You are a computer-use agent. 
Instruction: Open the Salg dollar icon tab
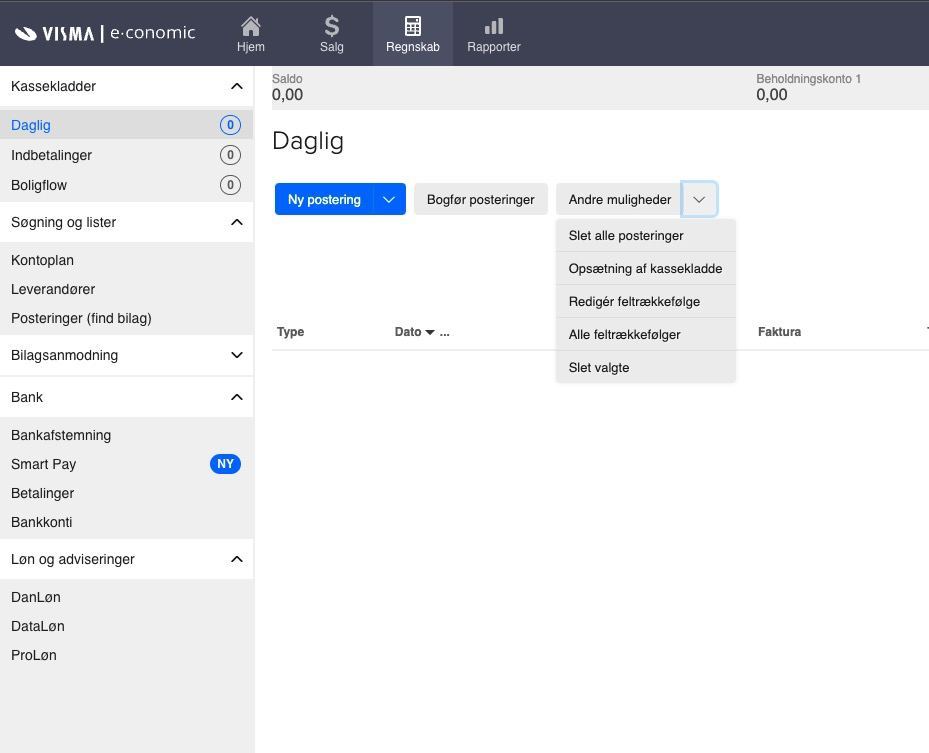pos(332,34)
